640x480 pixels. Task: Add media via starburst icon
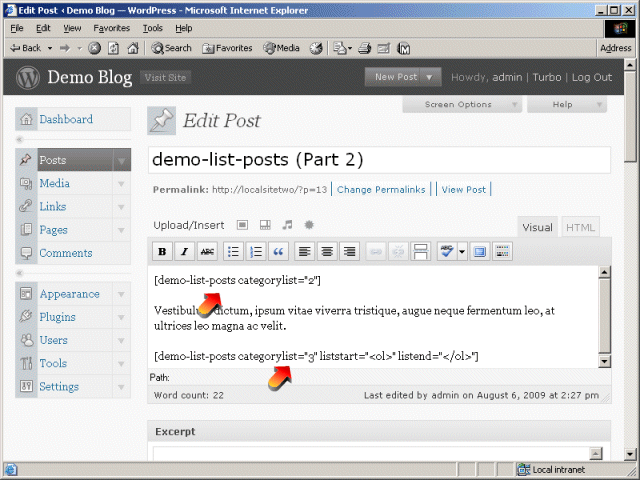pos(309,225)
